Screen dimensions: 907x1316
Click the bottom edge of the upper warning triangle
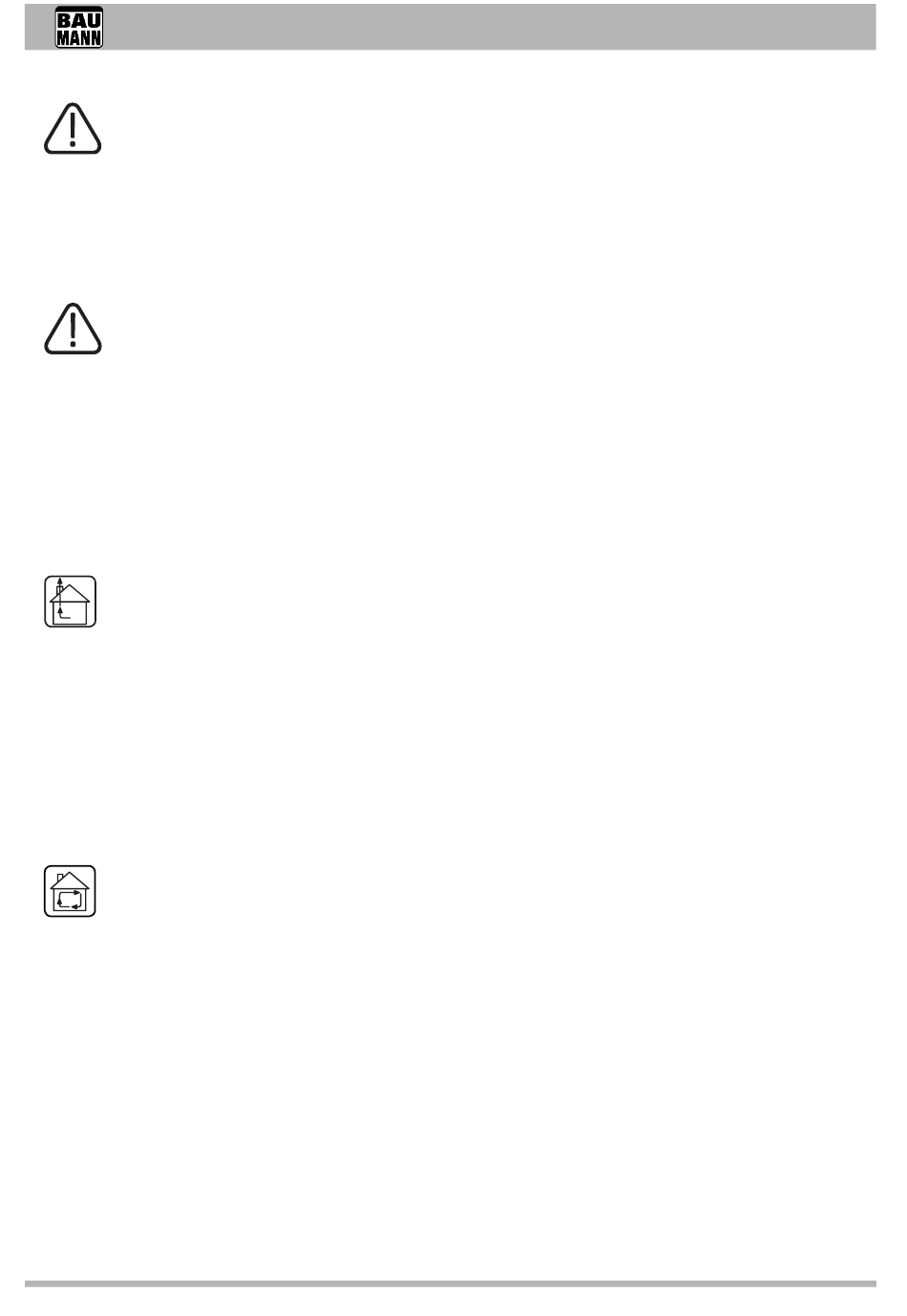tap(73, 152)
